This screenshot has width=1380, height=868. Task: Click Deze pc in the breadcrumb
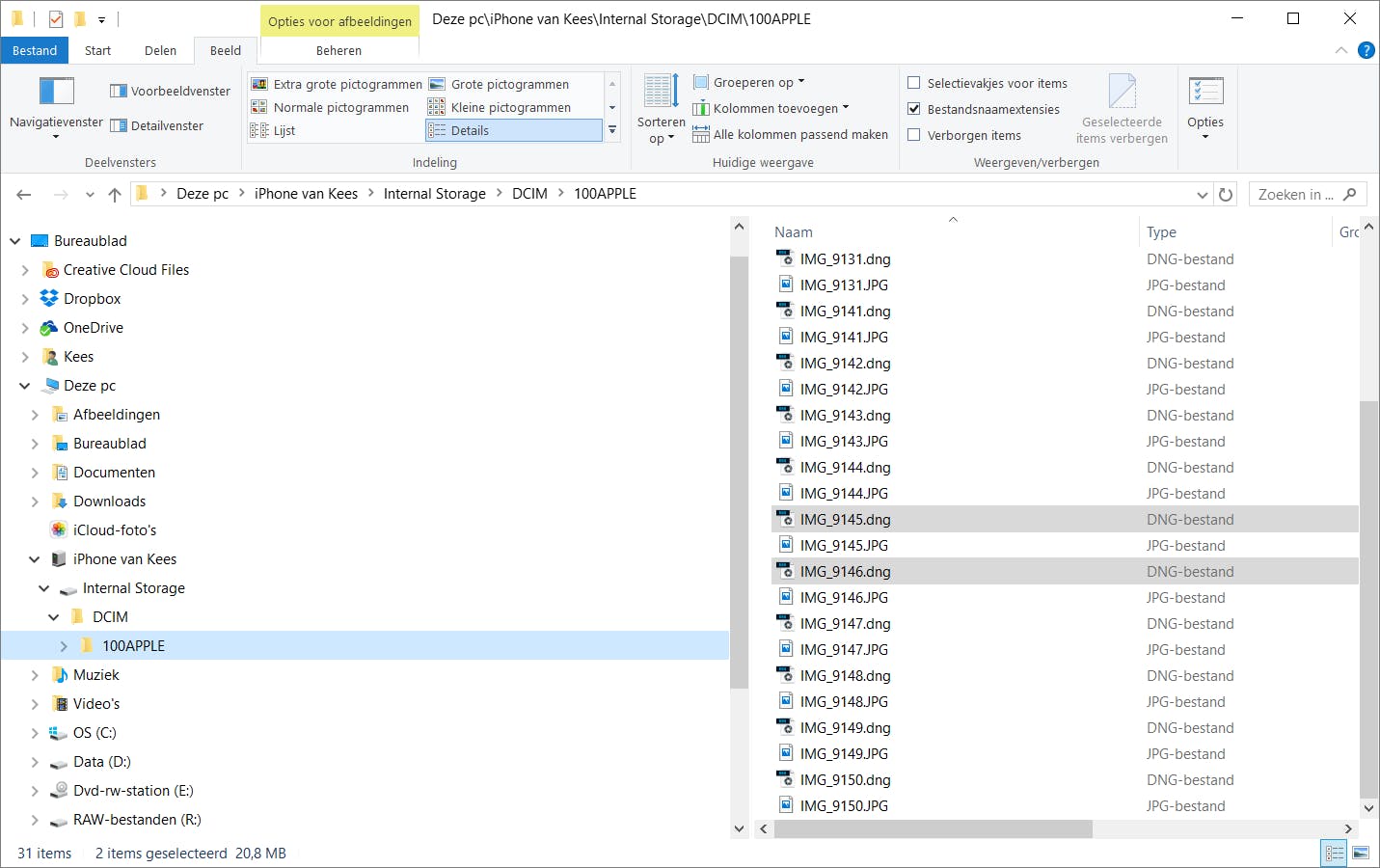[x=203, y=194]
